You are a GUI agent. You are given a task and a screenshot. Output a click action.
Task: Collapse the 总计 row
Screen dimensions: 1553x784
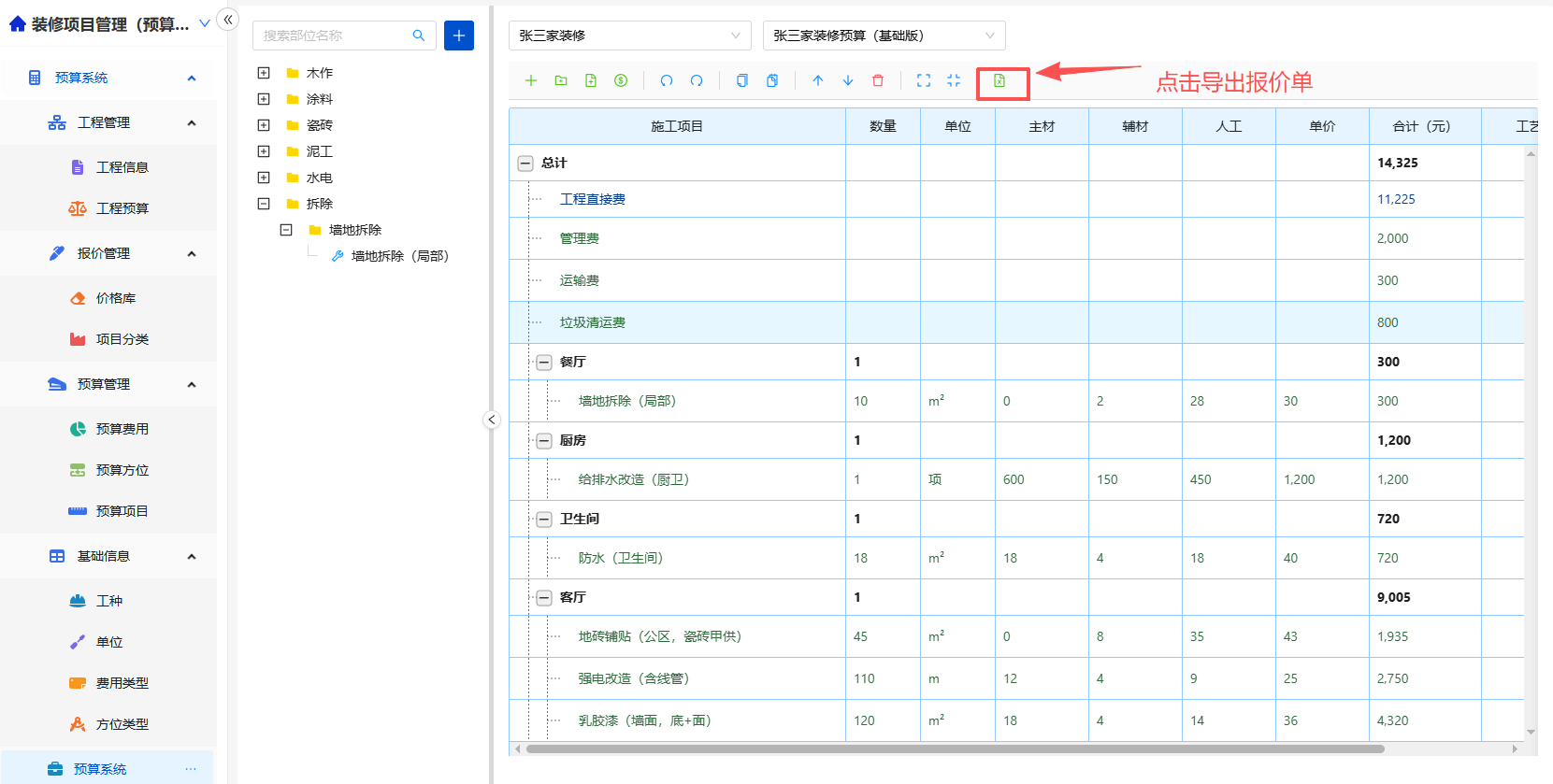[525, 163]
